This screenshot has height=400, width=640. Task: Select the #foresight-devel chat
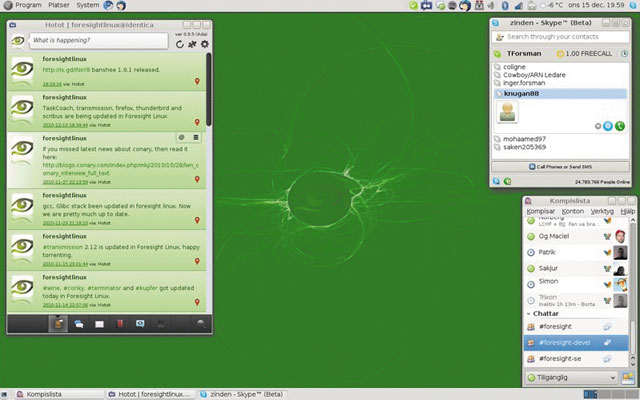(577, 343)
